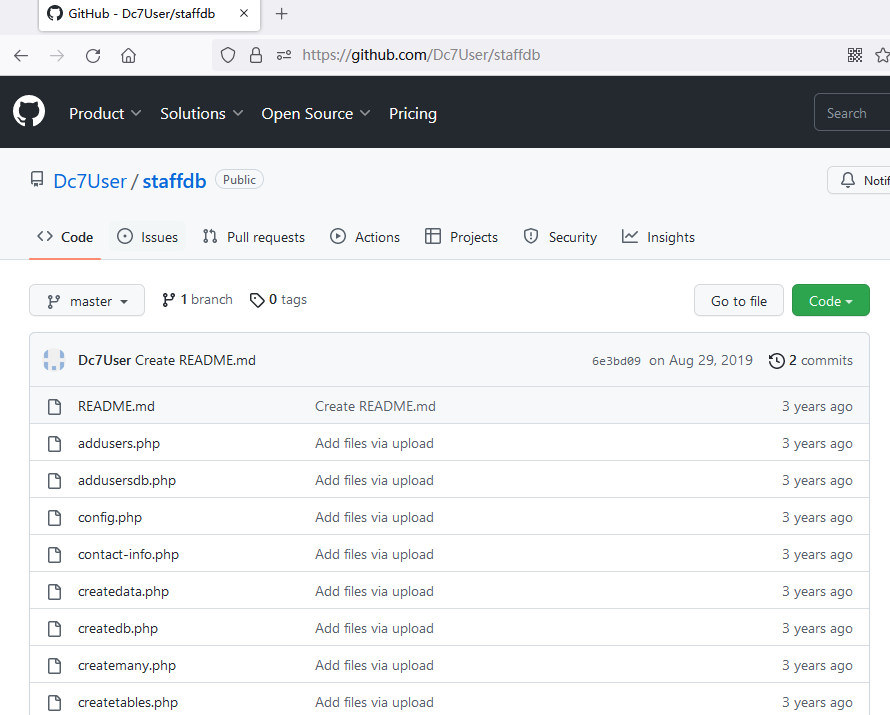Click the shield tracking protection icon
This screenshot has width=890, height=715.
point(228,55)
